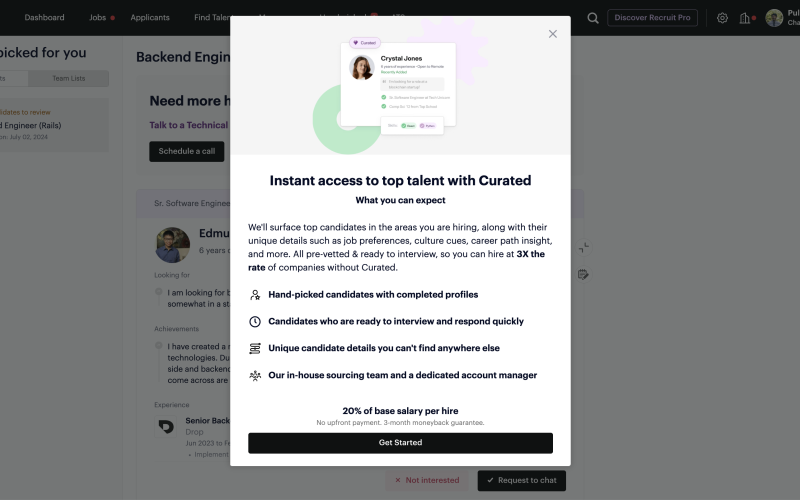
Task: Open the settings gear icon
Action: (x=722, y=18)
